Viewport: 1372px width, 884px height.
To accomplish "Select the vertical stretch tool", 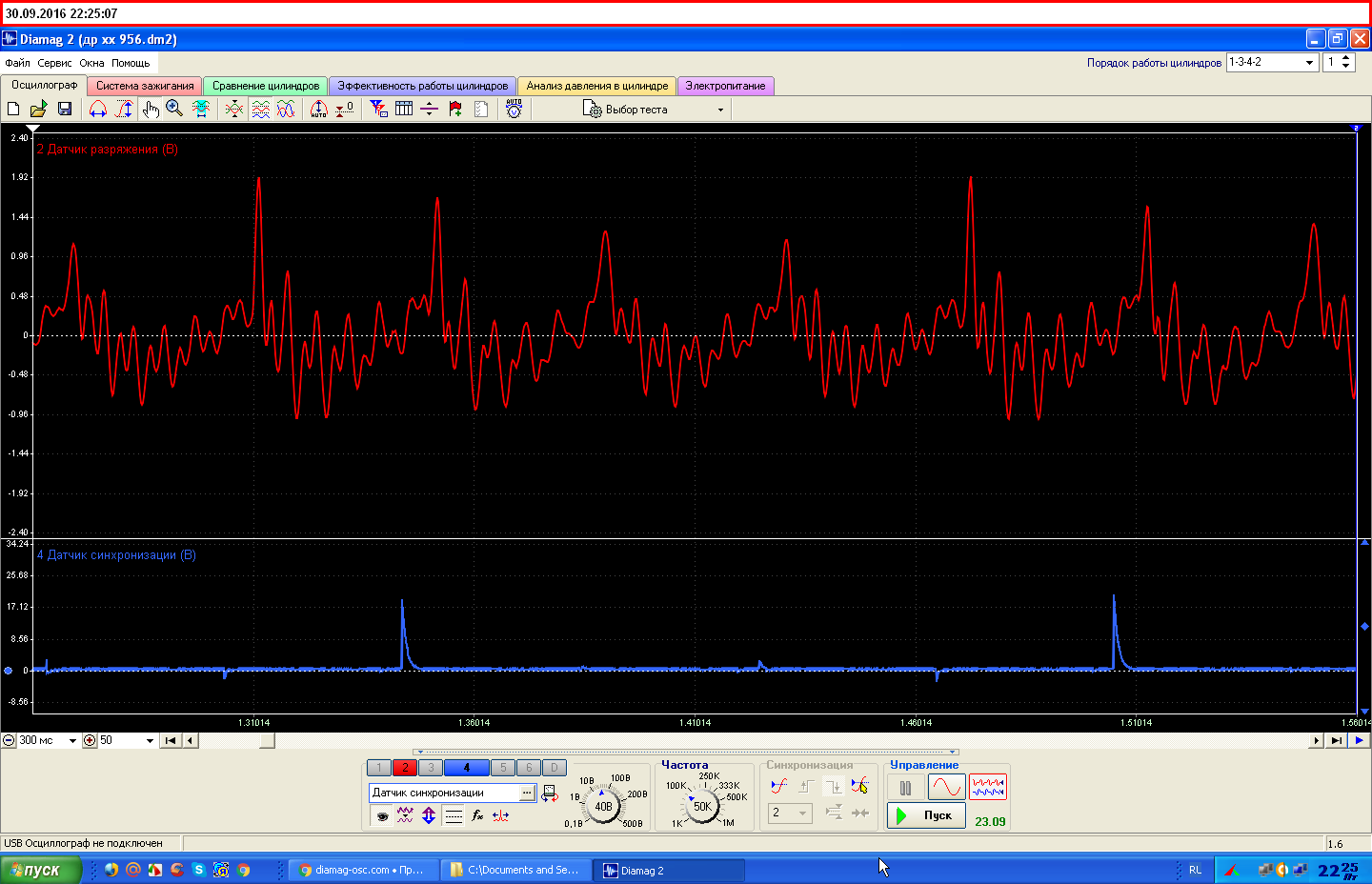I will [124, 109].
